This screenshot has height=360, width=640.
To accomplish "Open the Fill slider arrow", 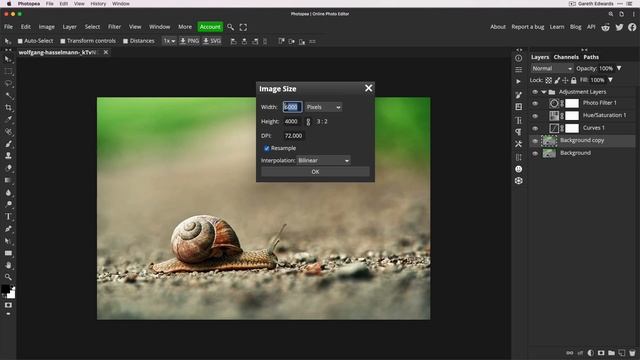I will coord(611,80).
